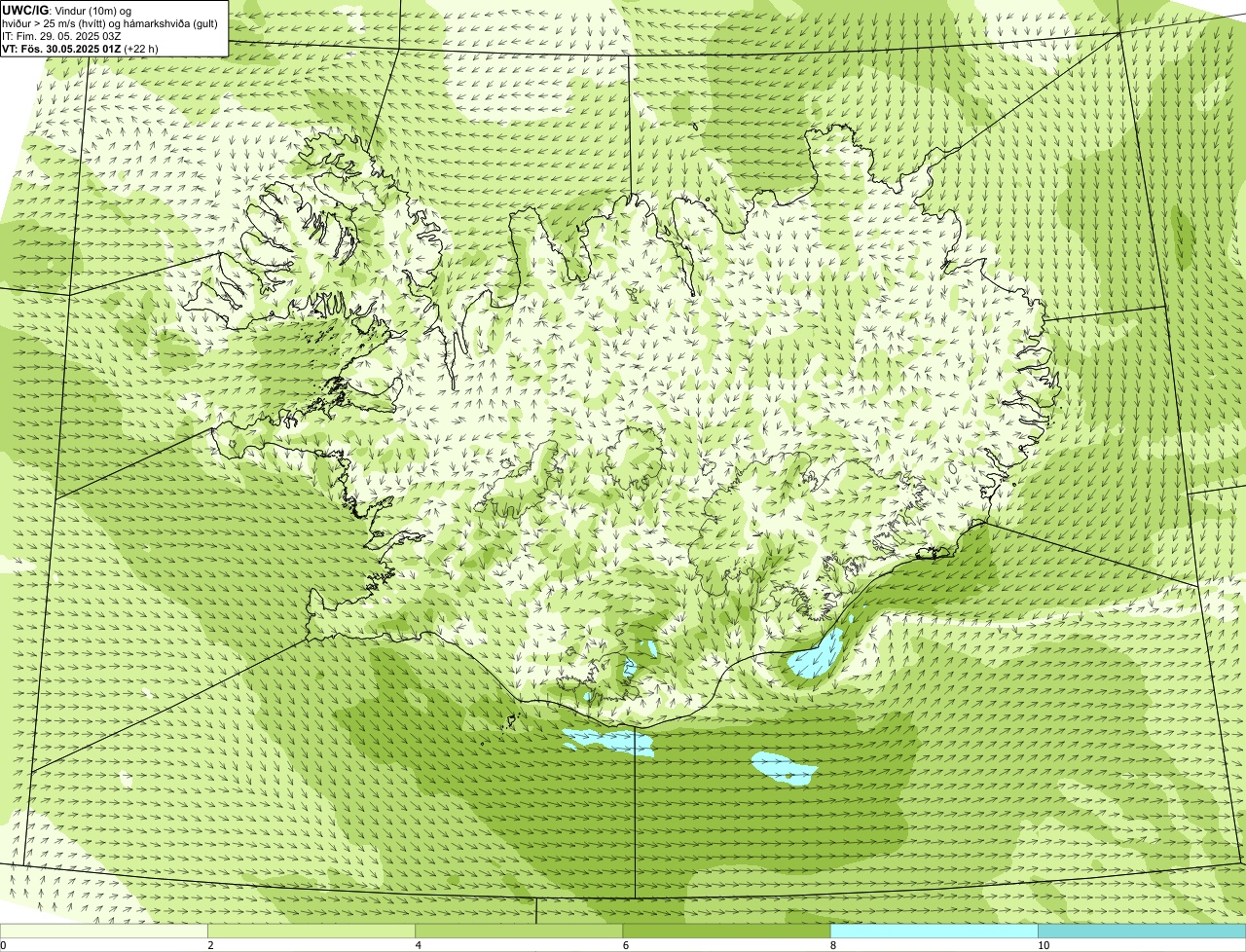Click the legend scale label "4"
The height and width of the screenshot is (952, 1246).
pyautogui.click(x=419, y=945)
